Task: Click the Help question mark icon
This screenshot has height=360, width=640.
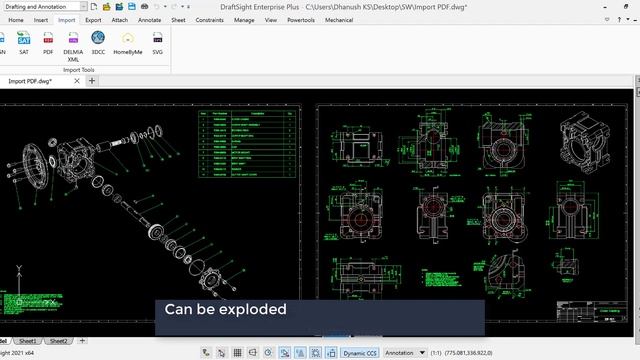Action: pyautogui.click(x=619, y=20)
